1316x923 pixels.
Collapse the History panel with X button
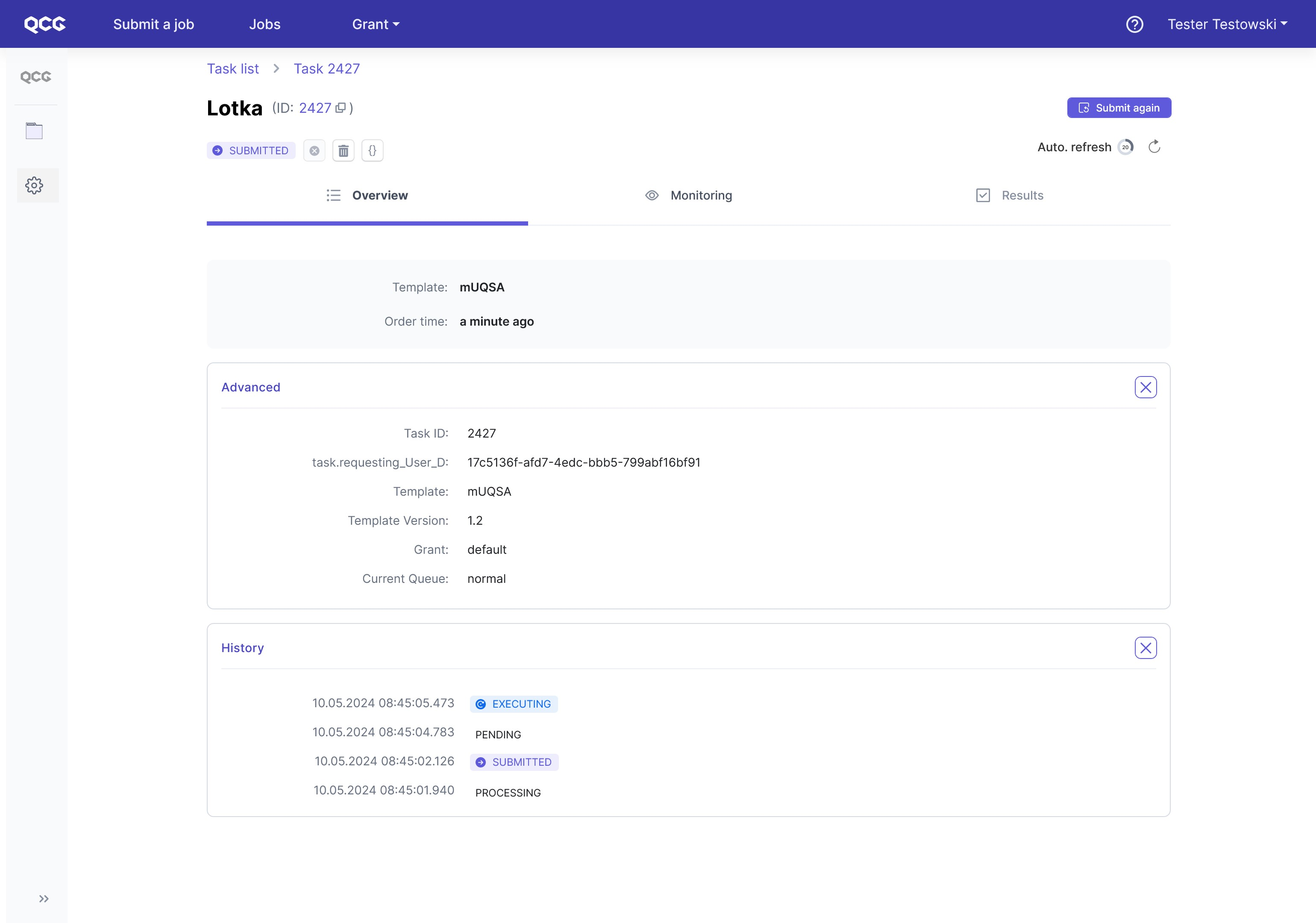coord(1145,648)
